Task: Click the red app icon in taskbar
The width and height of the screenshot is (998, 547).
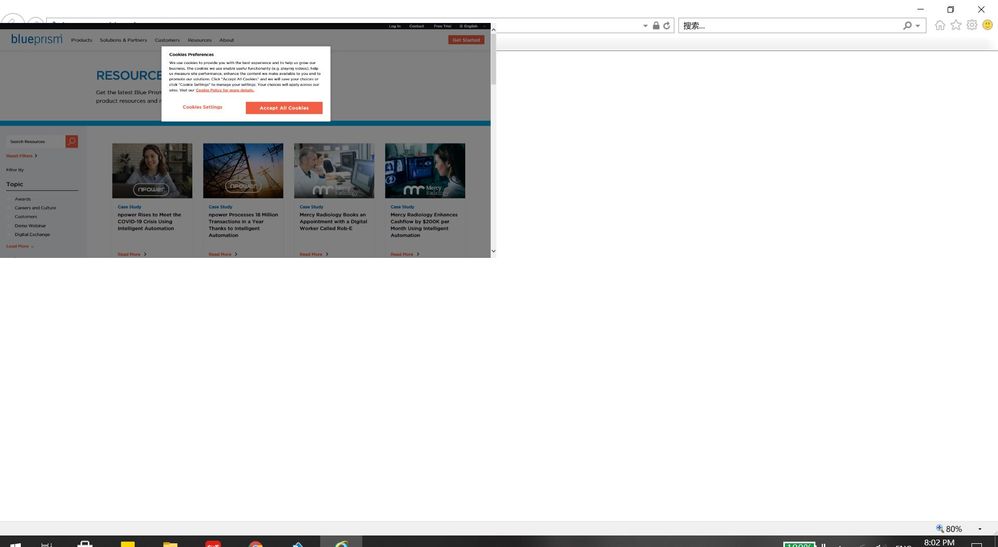Action: 213,543
